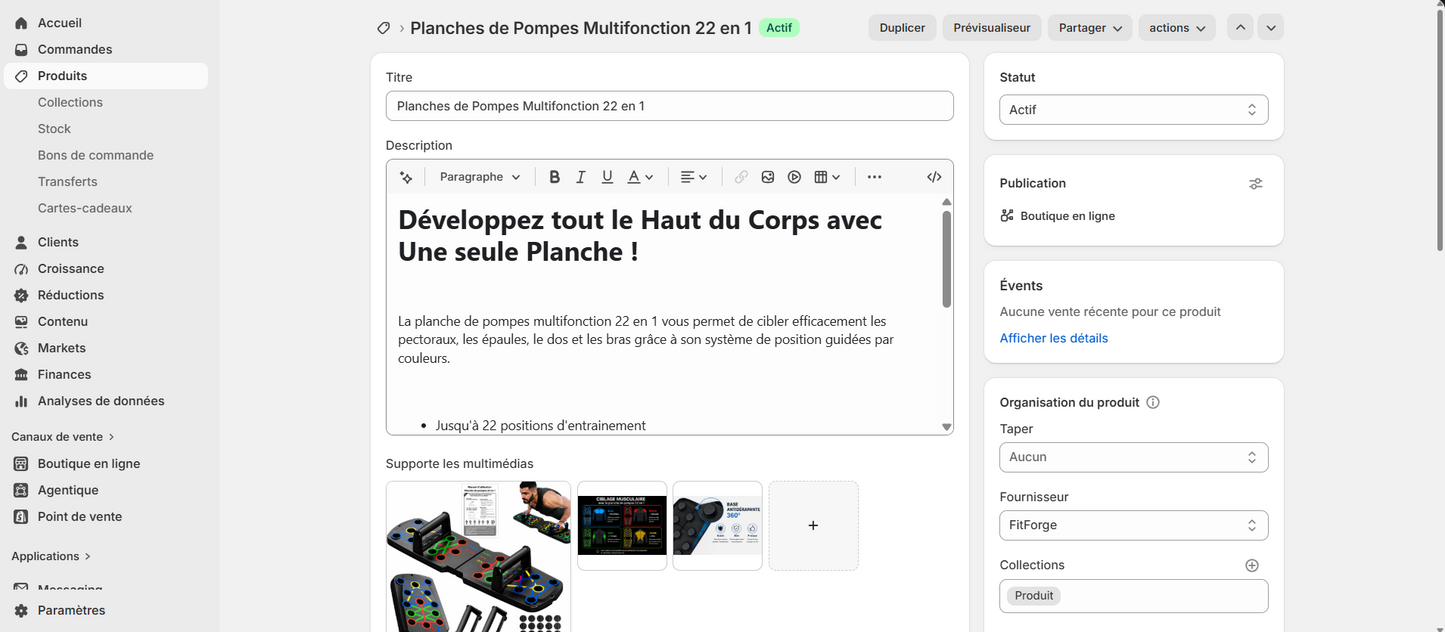Click the Point de vente bag icon
This screenshot has height=632, width=1445.
(x=21, y=517)
